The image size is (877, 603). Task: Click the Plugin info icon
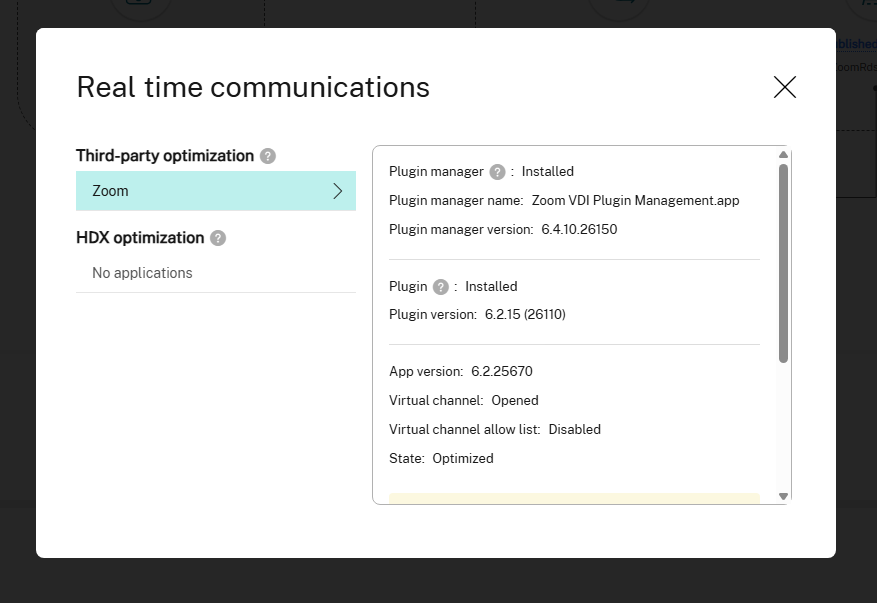pyautogui.click(x=440, y=287)
